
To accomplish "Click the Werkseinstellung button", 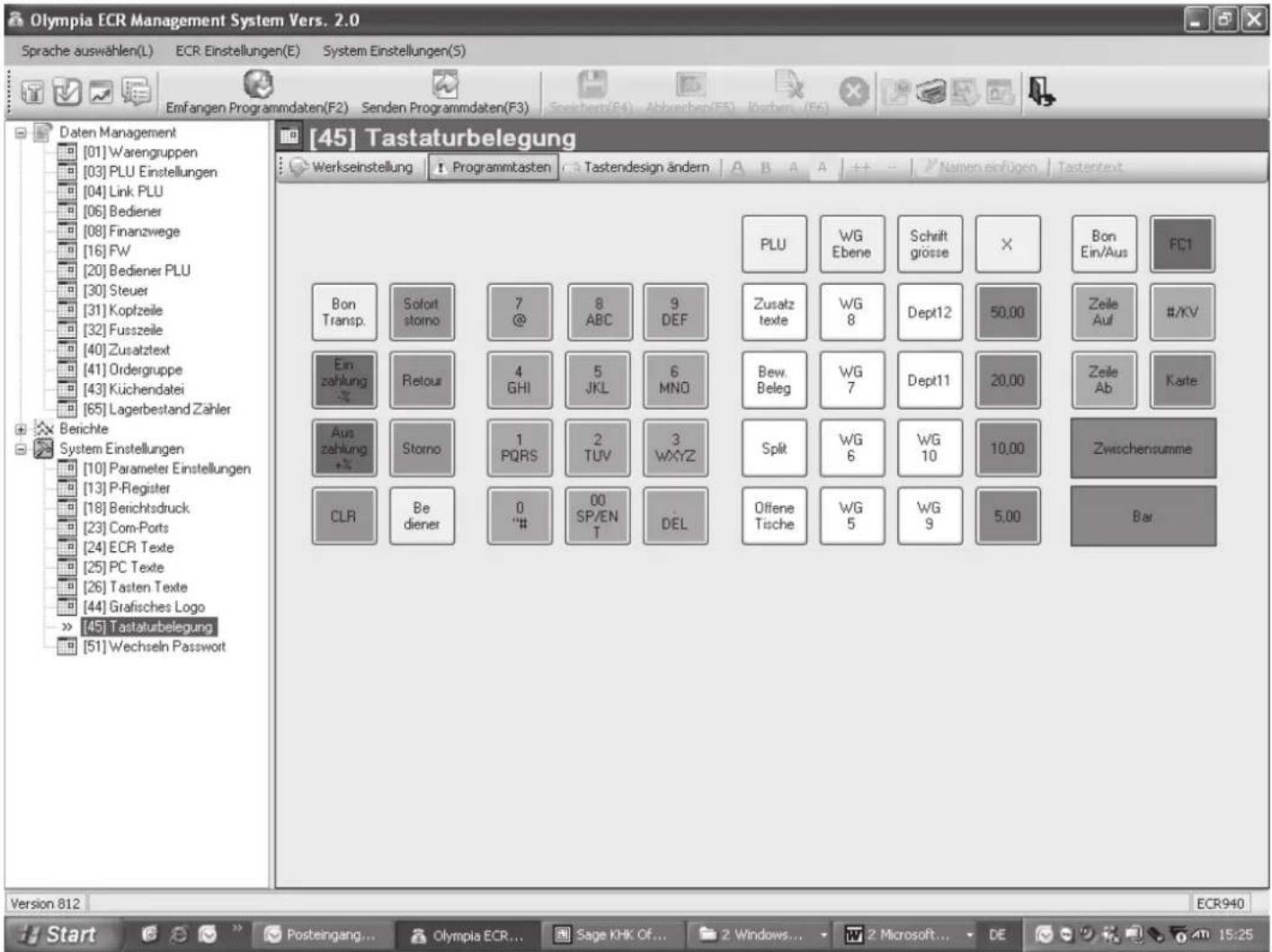I will point(352,167).
